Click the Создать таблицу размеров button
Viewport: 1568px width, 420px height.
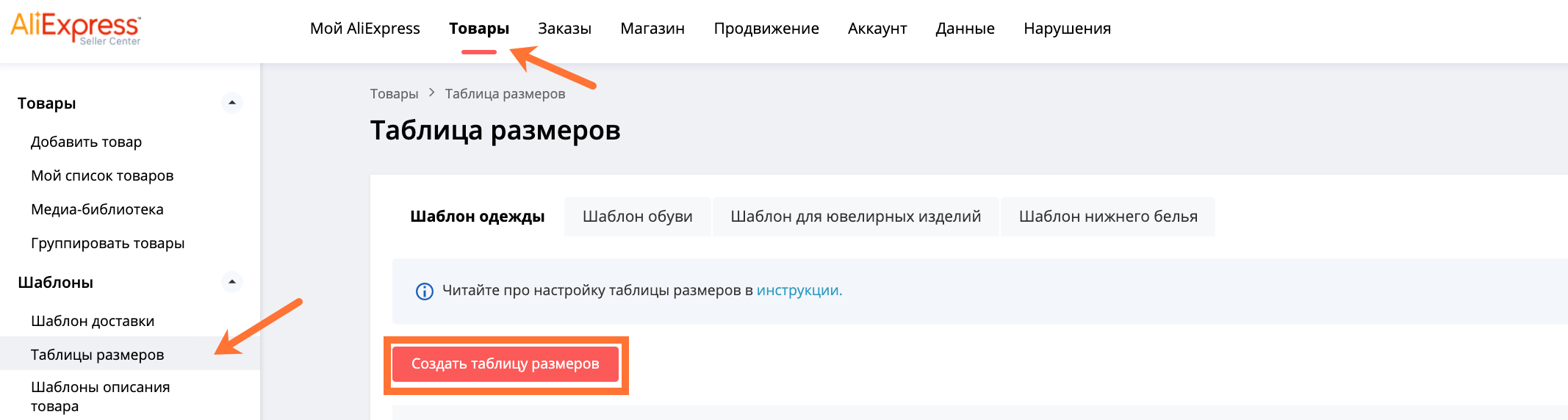[x=506, y=364]
